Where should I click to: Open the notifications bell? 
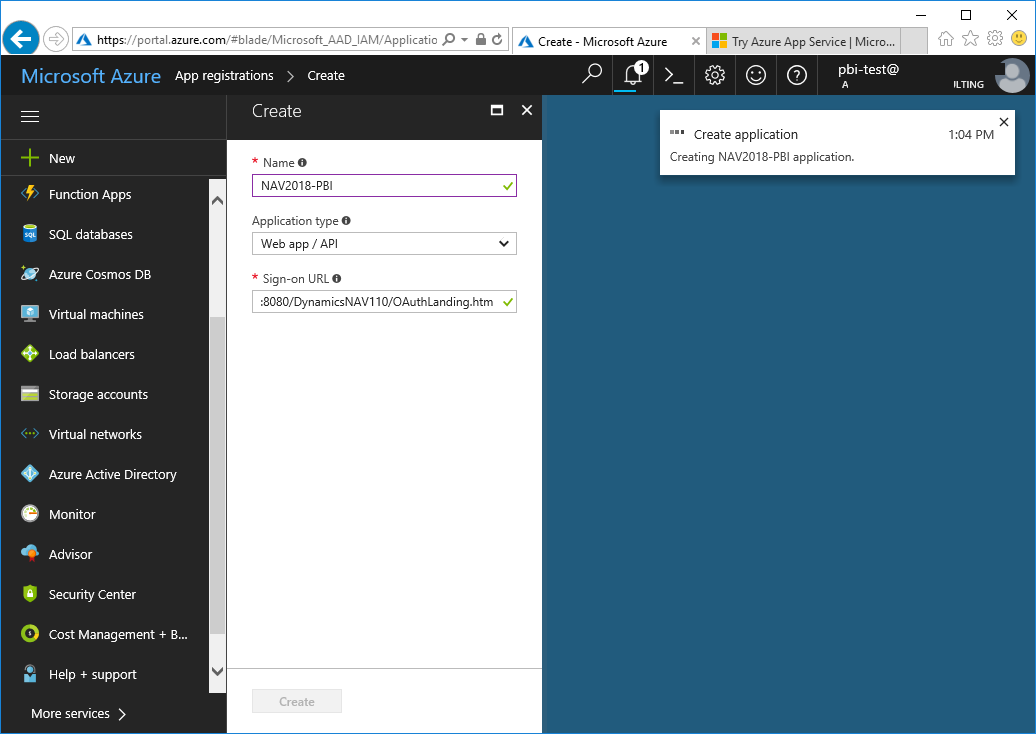(x=633, y=75)
